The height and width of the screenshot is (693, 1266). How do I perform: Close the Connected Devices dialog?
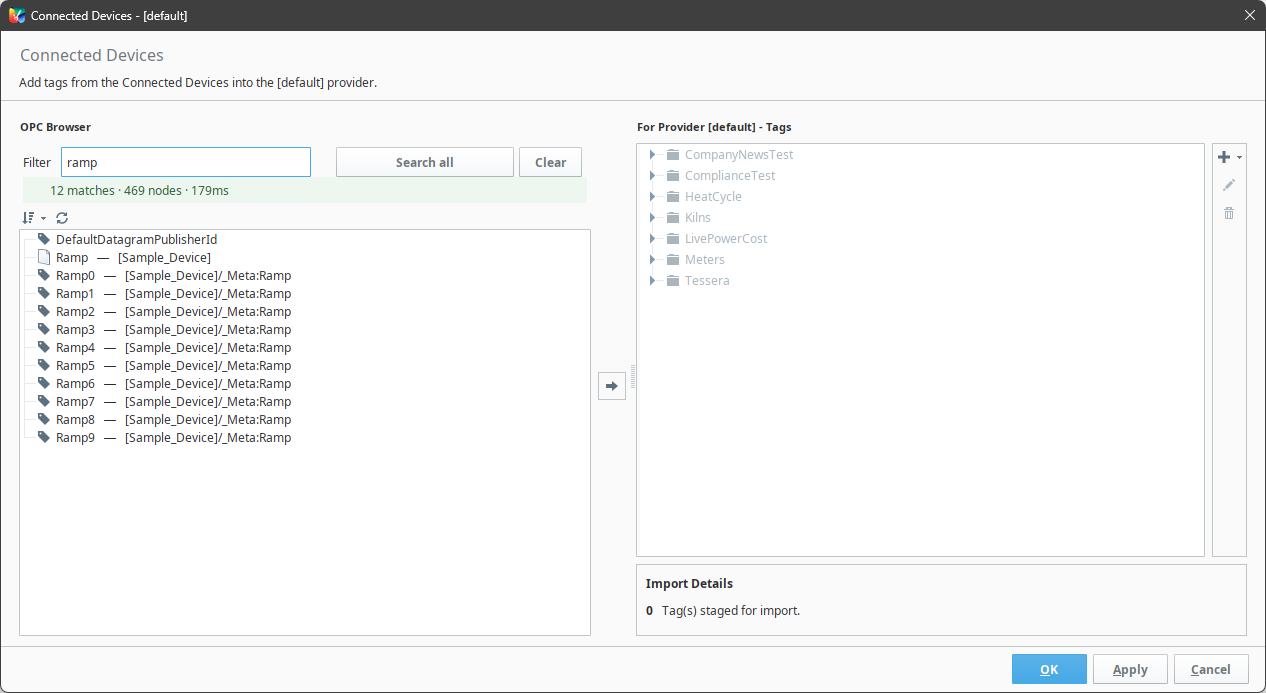tap(1249, 15)
